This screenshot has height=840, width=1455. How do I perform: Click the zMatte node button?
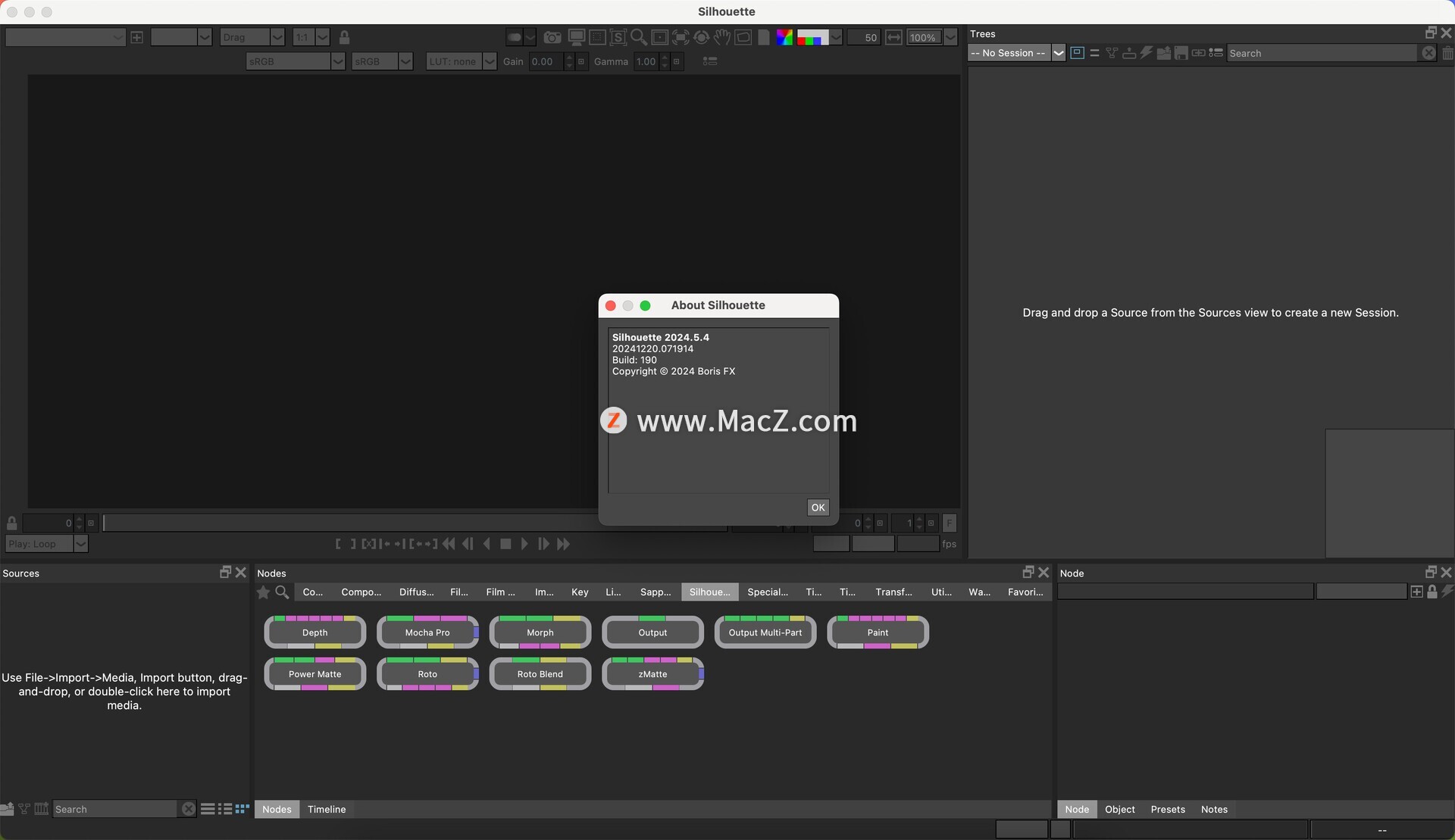(652, 674)
